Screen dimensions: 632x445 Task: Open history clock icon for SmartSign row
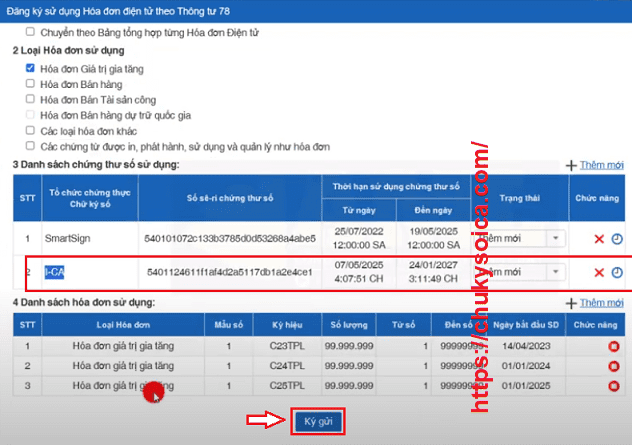coord(617,239)
